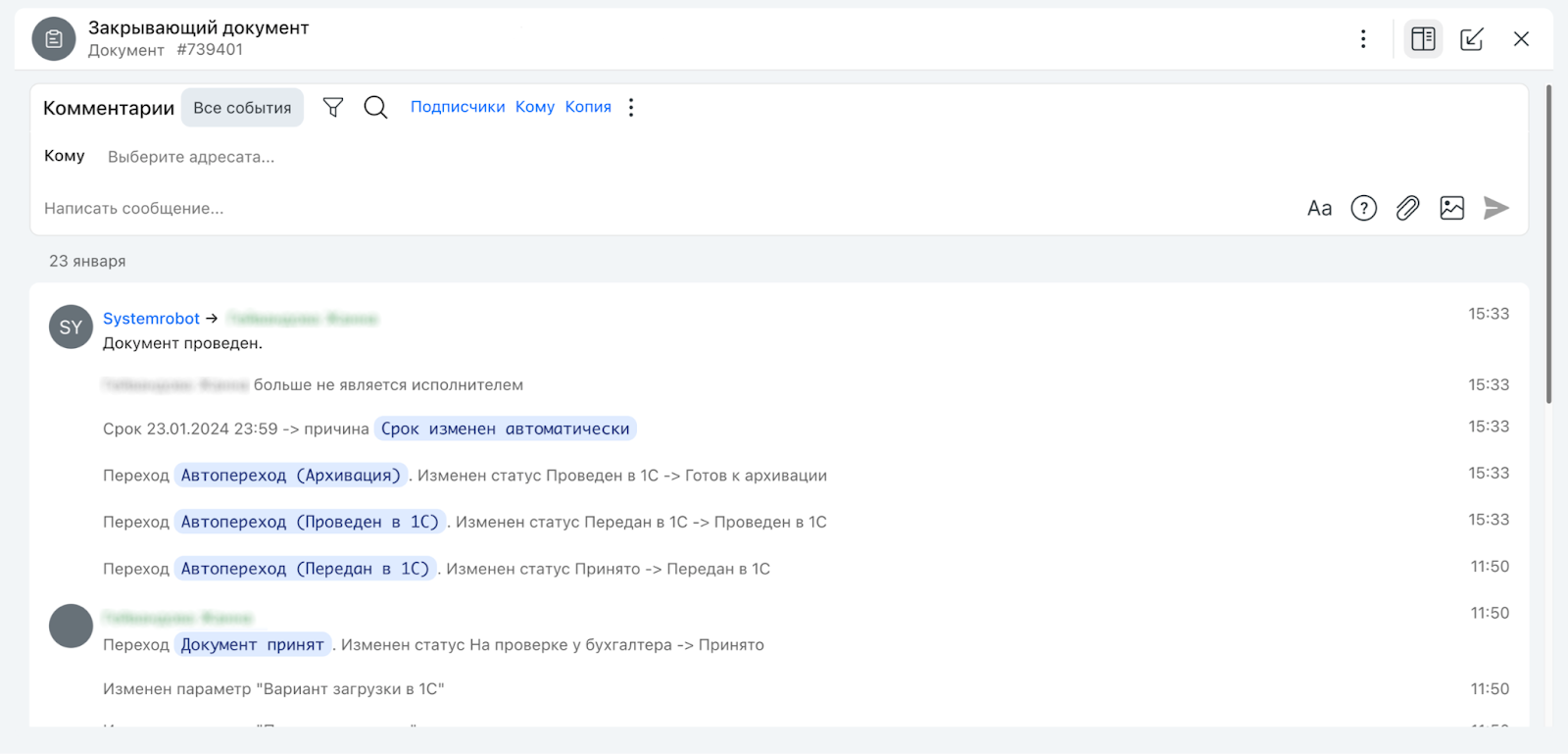Open the "Подписчики" link
The height and width of the screenshot is (754, 1568).
click(458, 107)
